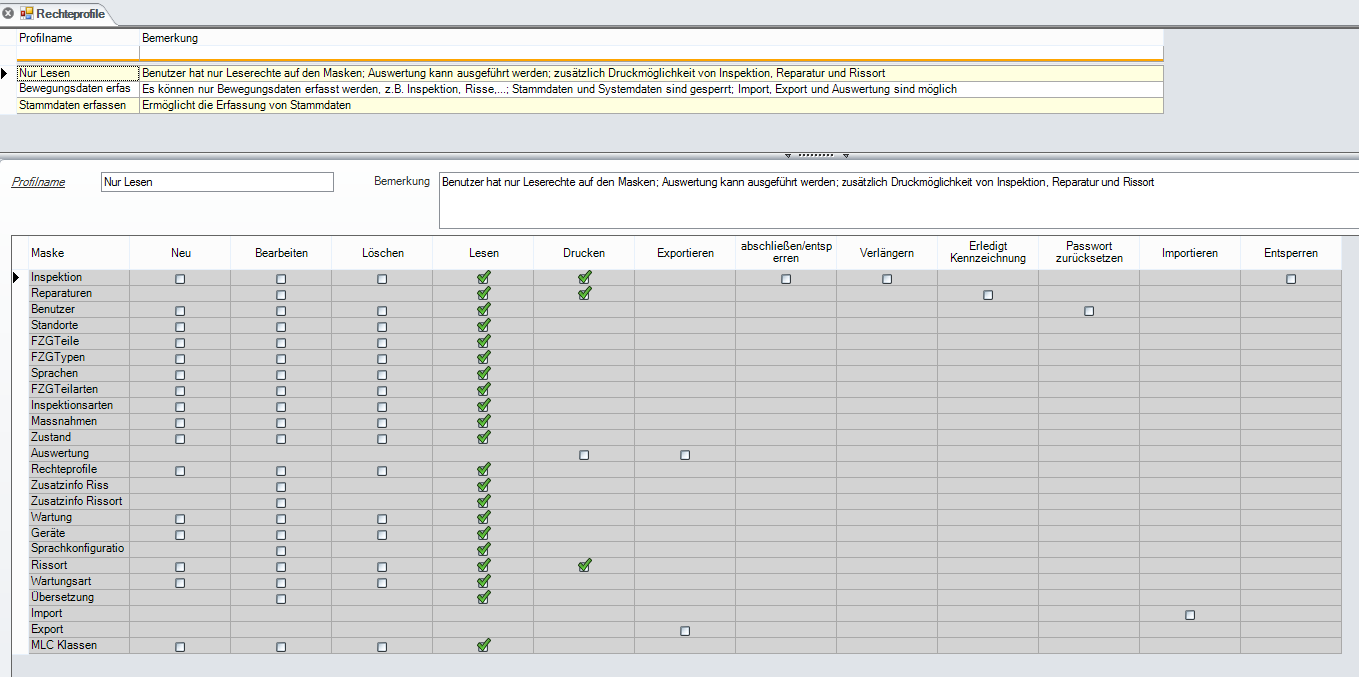This screenshot has width=1359, height=677.
Task: Click green Lesen checkmark for Übersetzung
Action: point(484,598)
